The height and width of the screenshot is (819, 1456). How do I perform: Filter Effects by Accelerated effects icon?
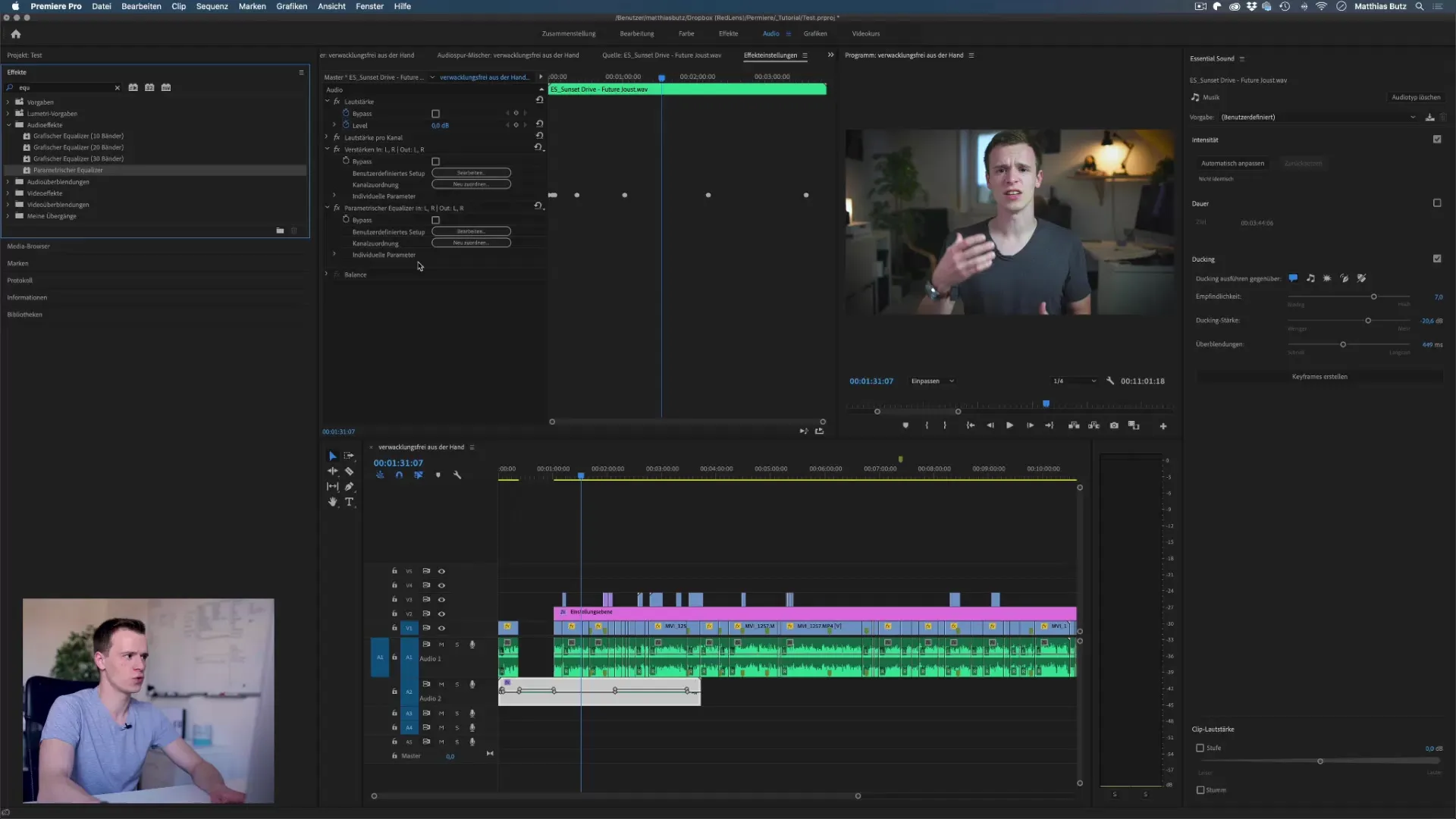pyautogui.click(x=133, y=87)
